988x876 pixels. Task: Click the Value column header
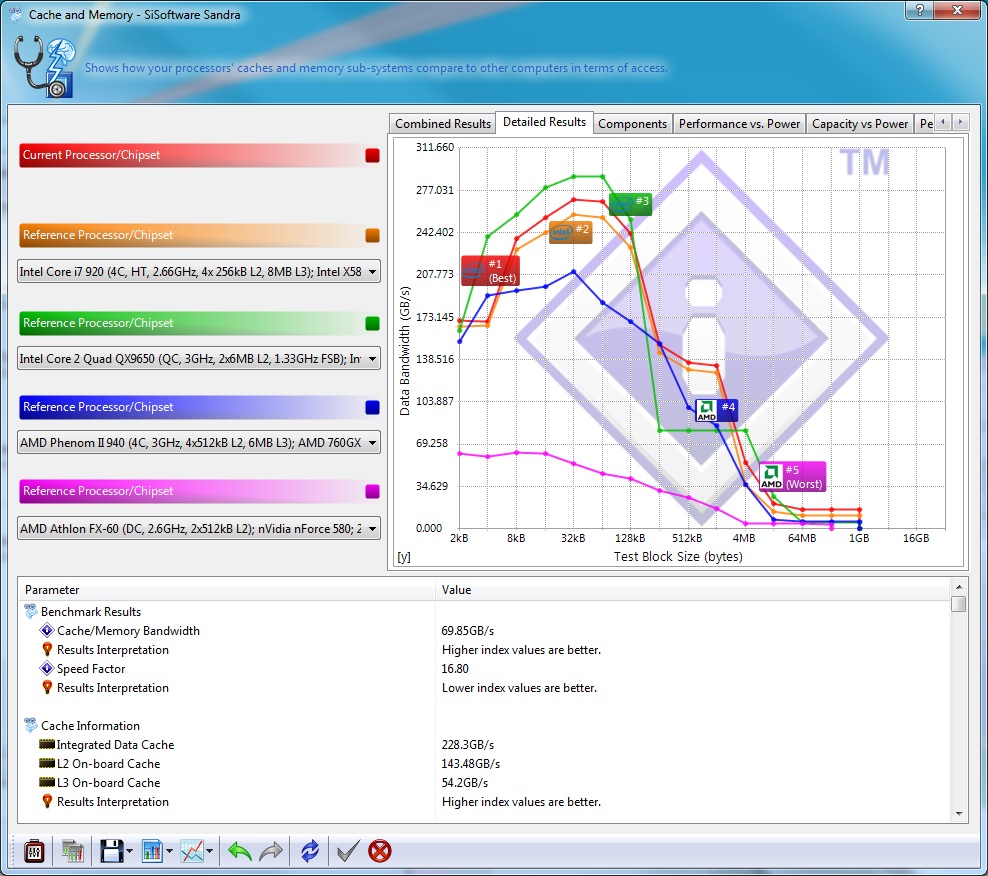point(693,590)
